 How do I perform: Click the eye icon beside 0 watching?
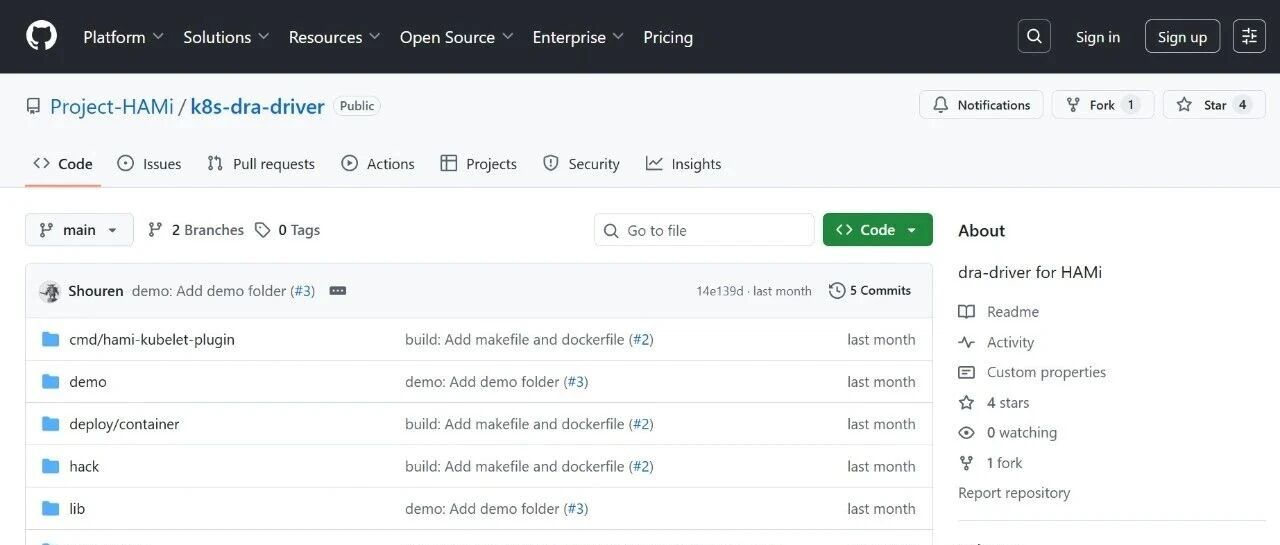coord(966,432)
